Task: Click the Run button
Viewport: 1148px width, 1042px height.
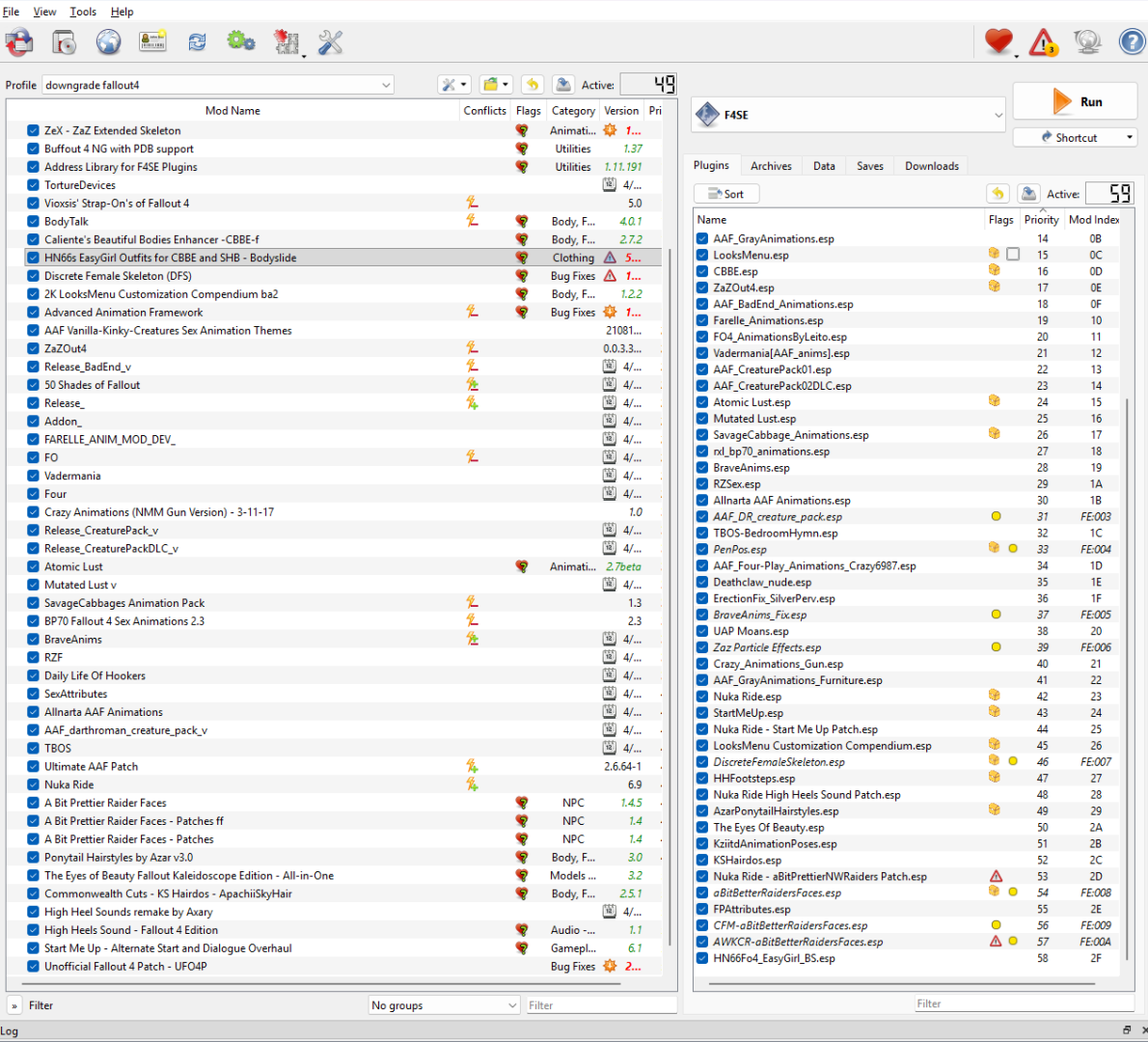Action: (1076, 101)
